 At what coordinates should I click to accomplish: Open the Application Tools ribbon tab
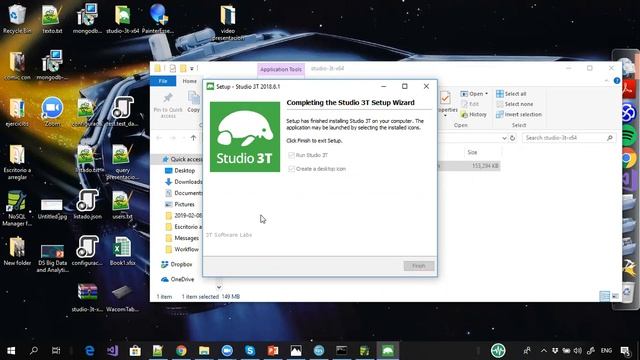(x=281, y=69)
